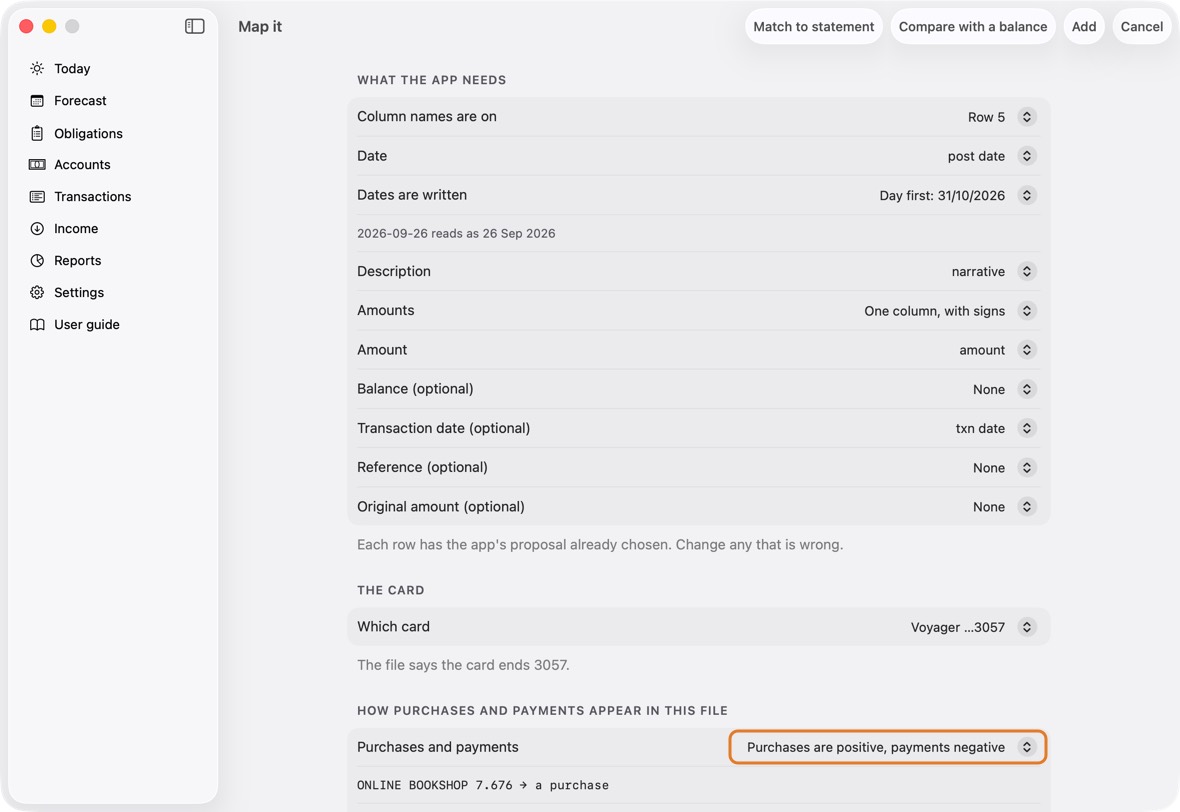Screen dimensions: 1180x812
Task: Switch to Accounts section
Action: 82,165
